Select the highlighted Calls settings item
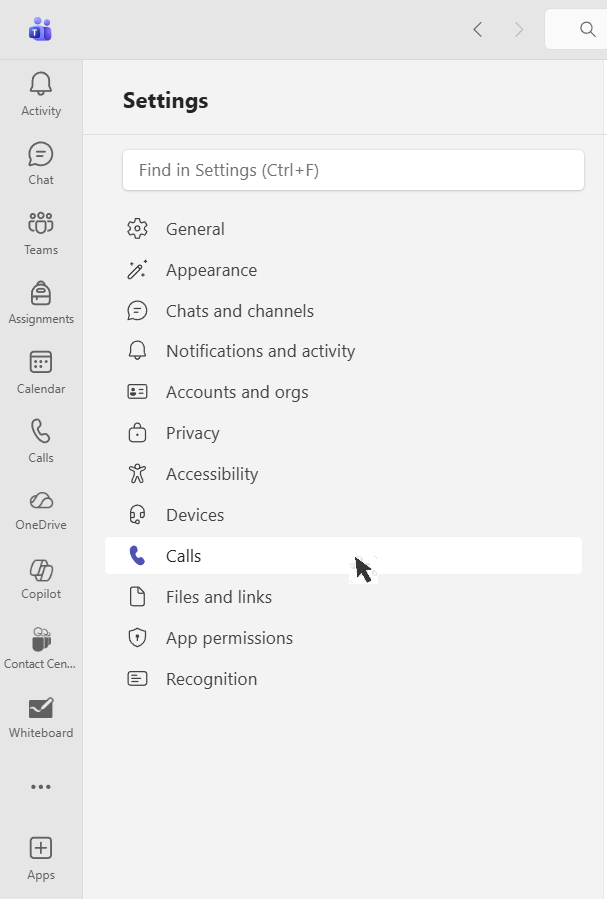607x899 pixels. pos(343,556)
